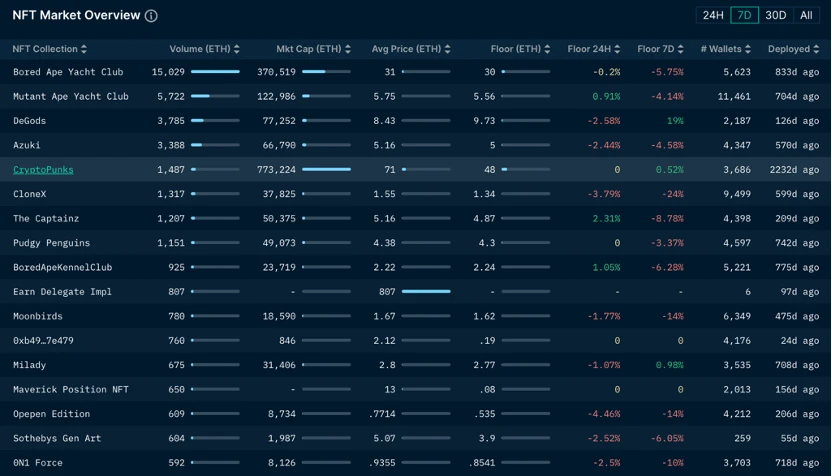Click Bored Ape volume value 15,029
The width and height of the screenshot is (832, 476).
click(168, 72)
